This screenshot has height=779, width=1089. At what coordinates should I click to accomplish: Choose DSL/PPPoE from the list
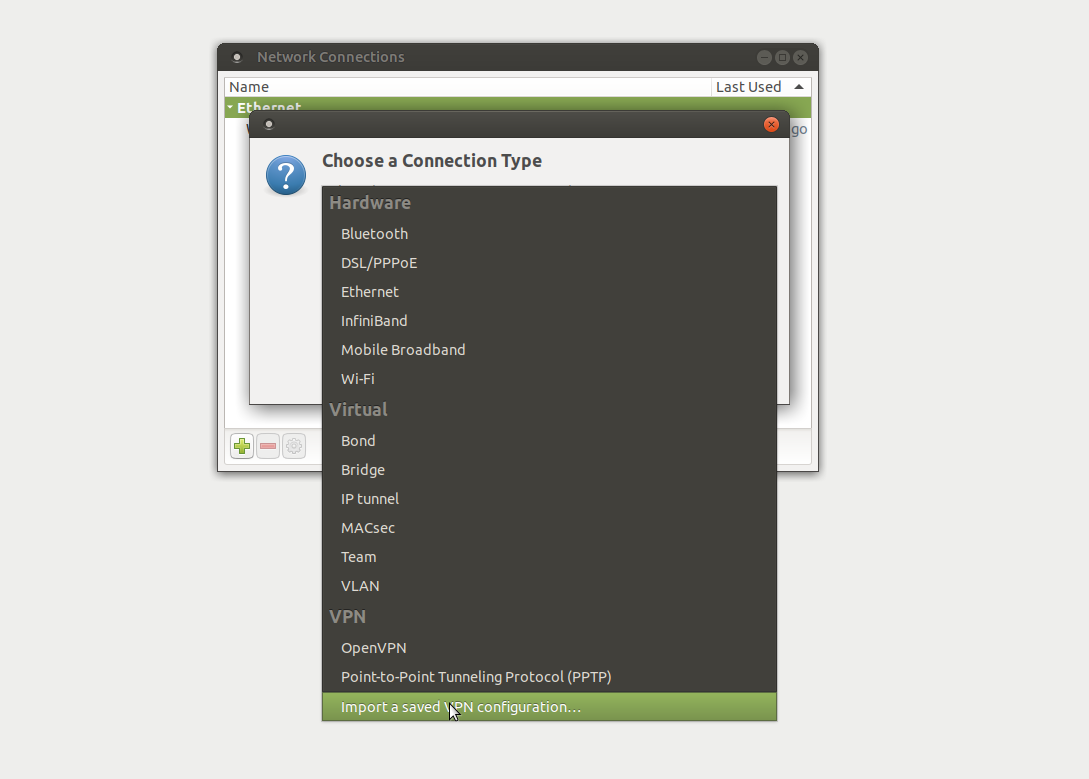[379, 263]
